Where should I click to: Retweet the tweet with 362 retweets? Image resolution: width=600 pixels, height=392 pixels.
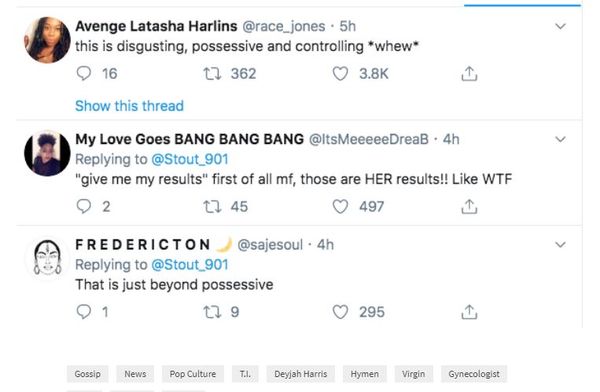(x=212, y=74)
